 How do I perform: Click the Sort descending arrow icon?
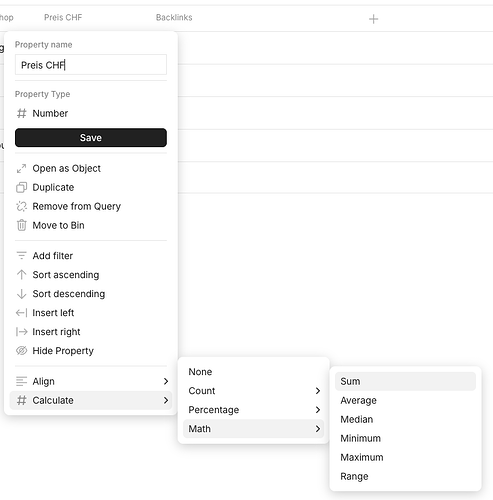pyautogui.click(x=21, y=294)
